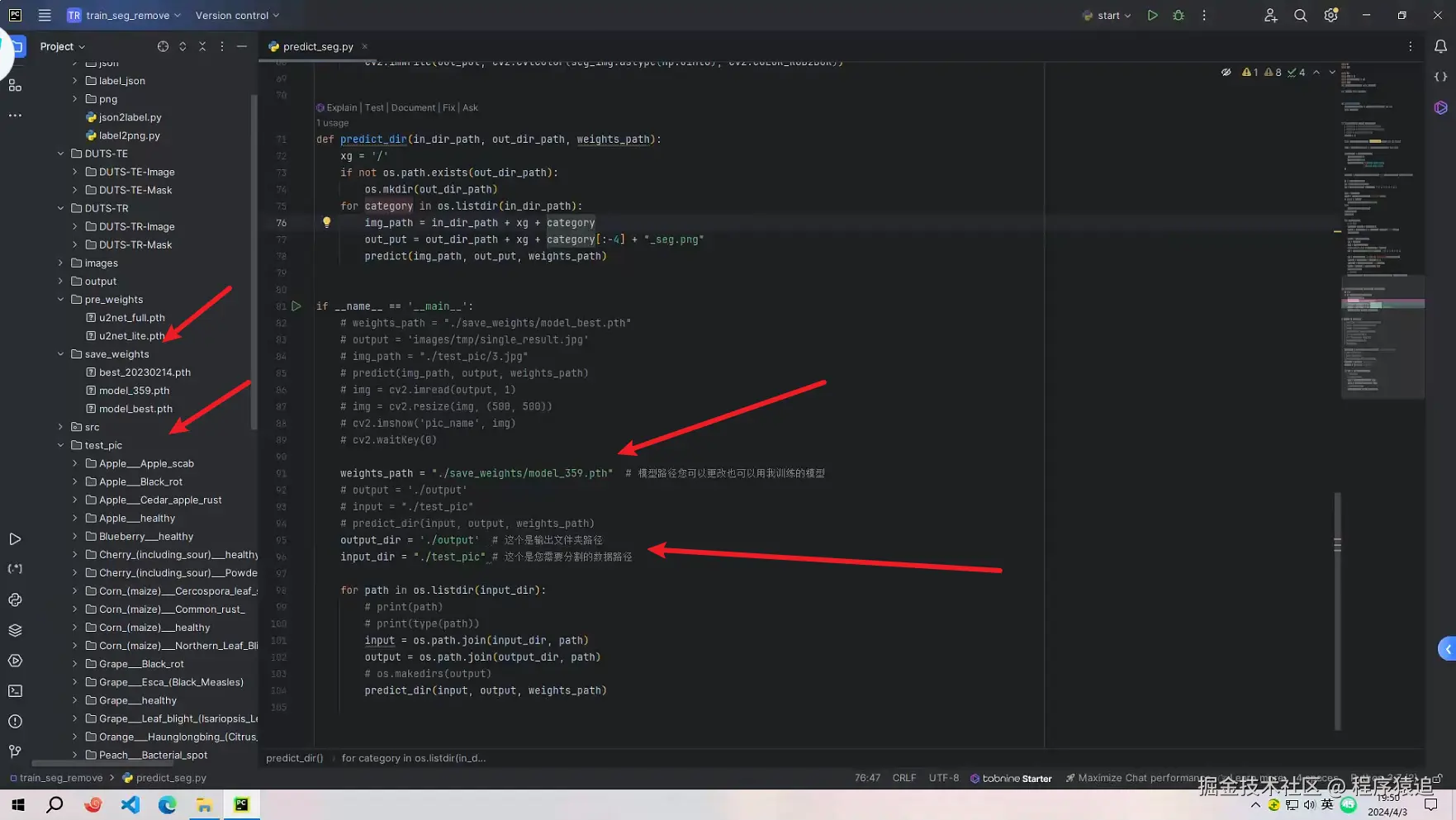1456x820 pixels.
Task: Open Code With Me user icon
Action: click(1270, 15)
